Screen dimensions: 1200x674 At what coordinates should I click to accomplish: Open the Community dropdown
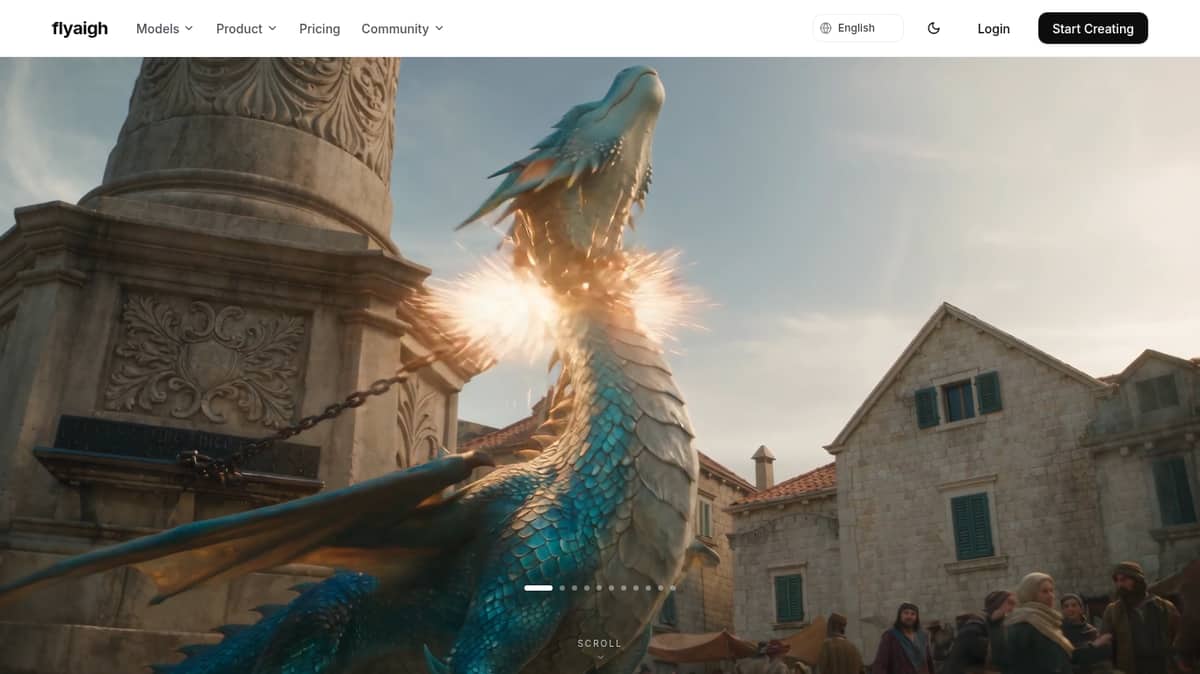[402, 28]
